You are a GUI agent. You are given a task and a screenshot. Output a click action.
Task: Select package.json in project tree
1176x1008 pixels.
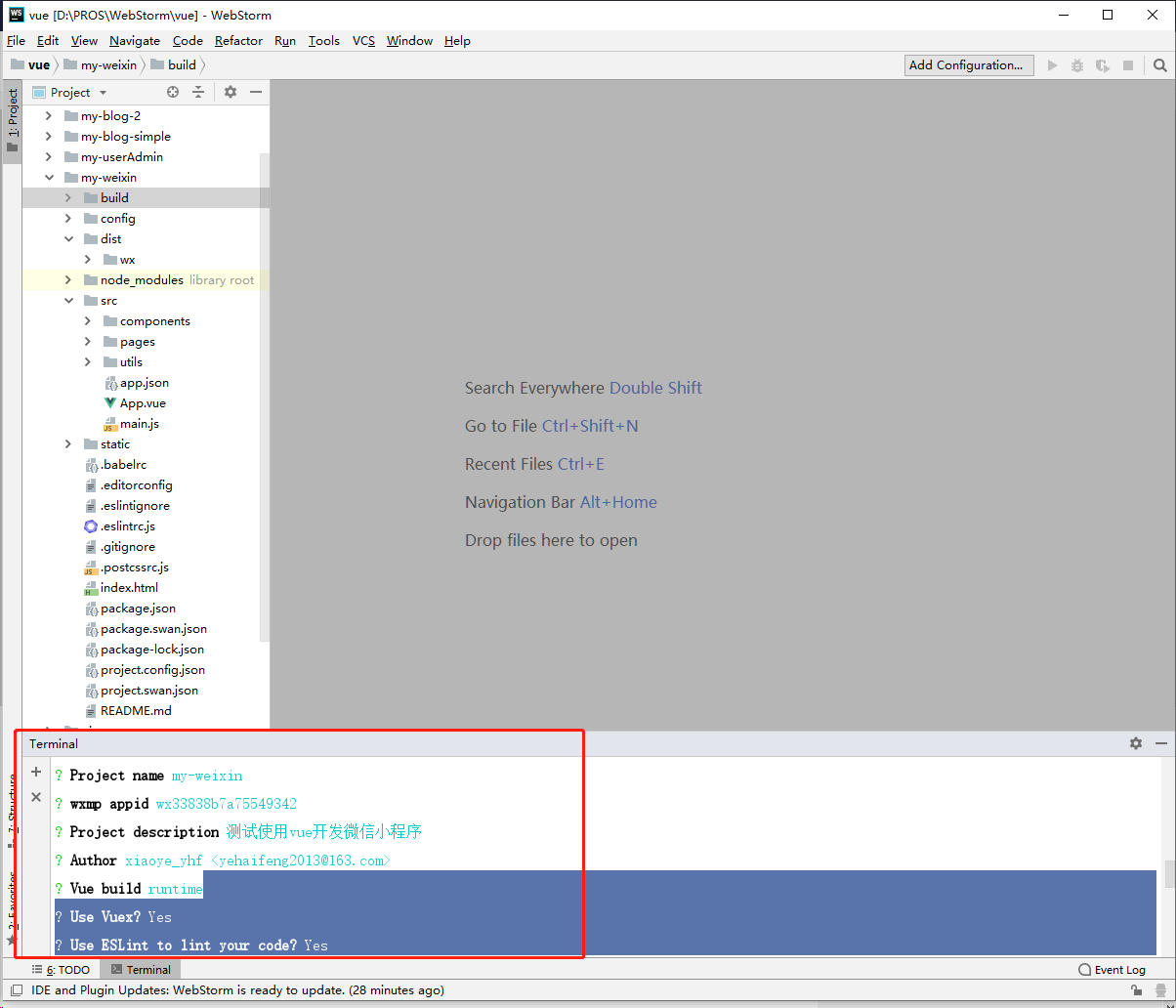click(x=138, y=608)
